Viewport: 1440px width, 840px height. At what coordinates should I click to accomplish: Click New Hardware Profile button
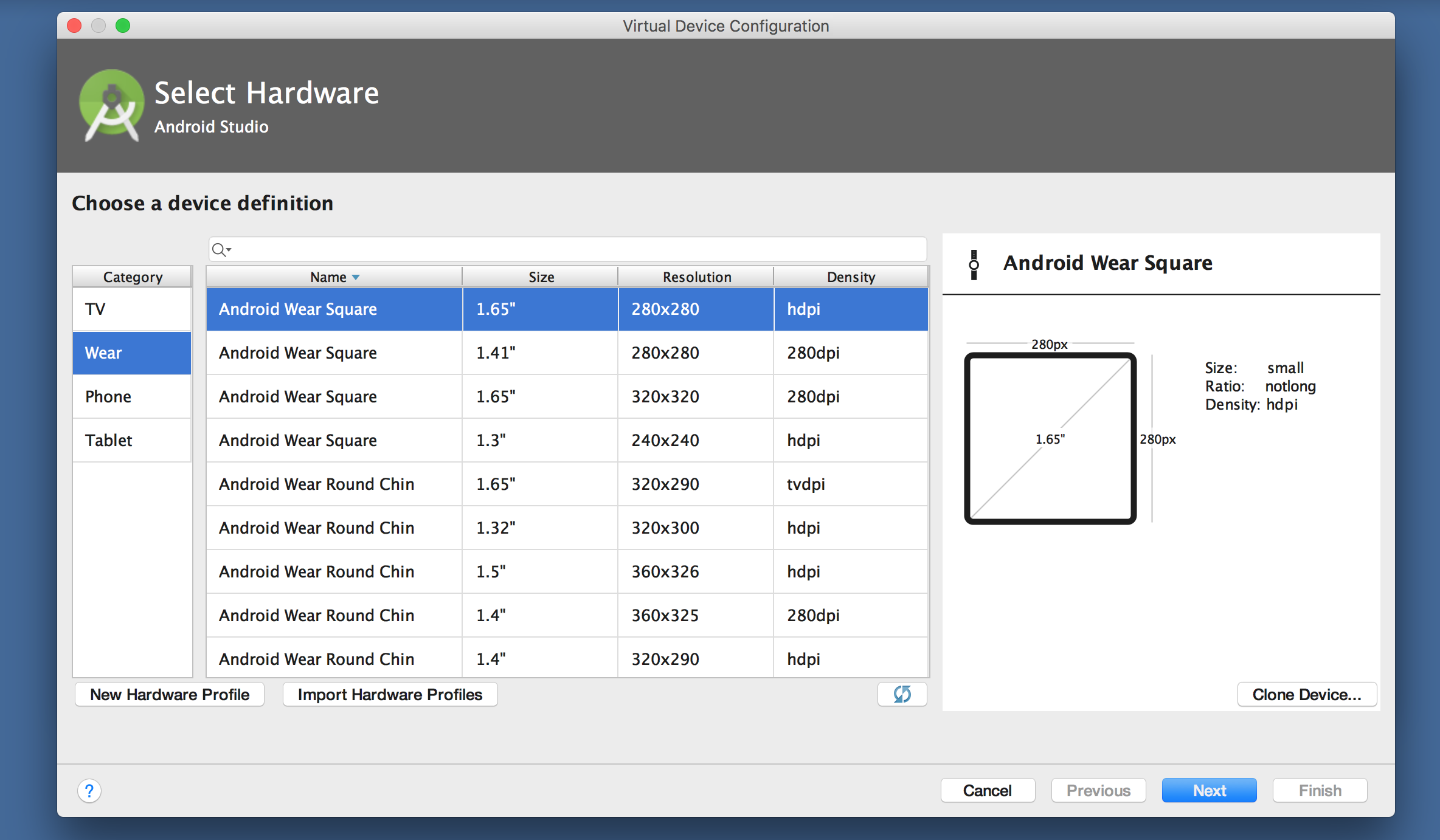pyautogui.click(x=170, y=694)
